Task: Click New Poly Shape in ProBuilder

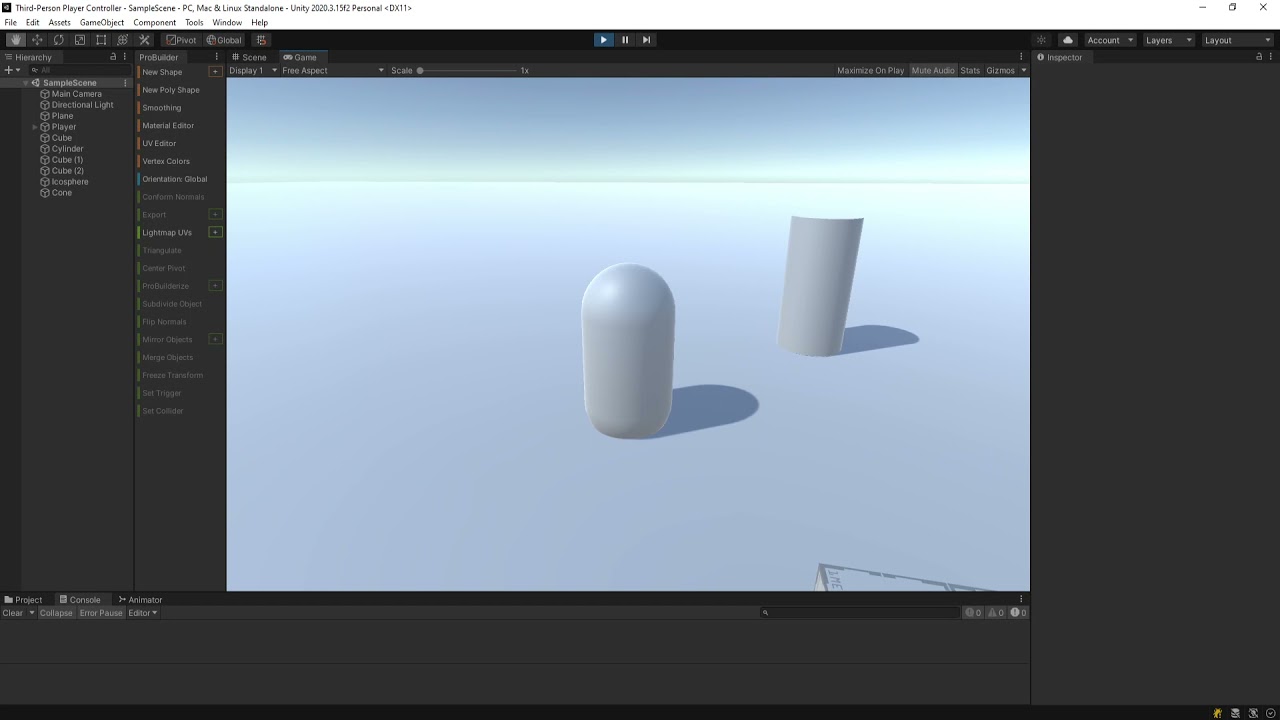Action: [170, 89]
